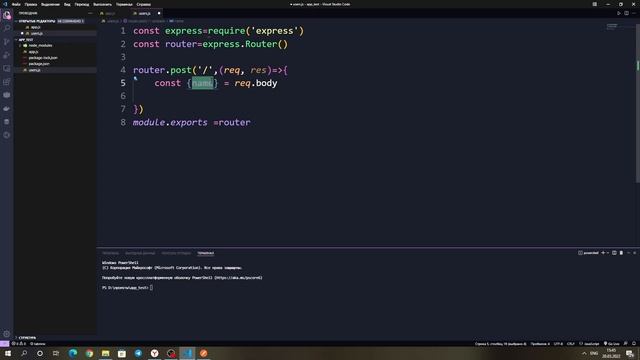Open the Run and Debug view
The image size is (640, 360).
(7, 55)
